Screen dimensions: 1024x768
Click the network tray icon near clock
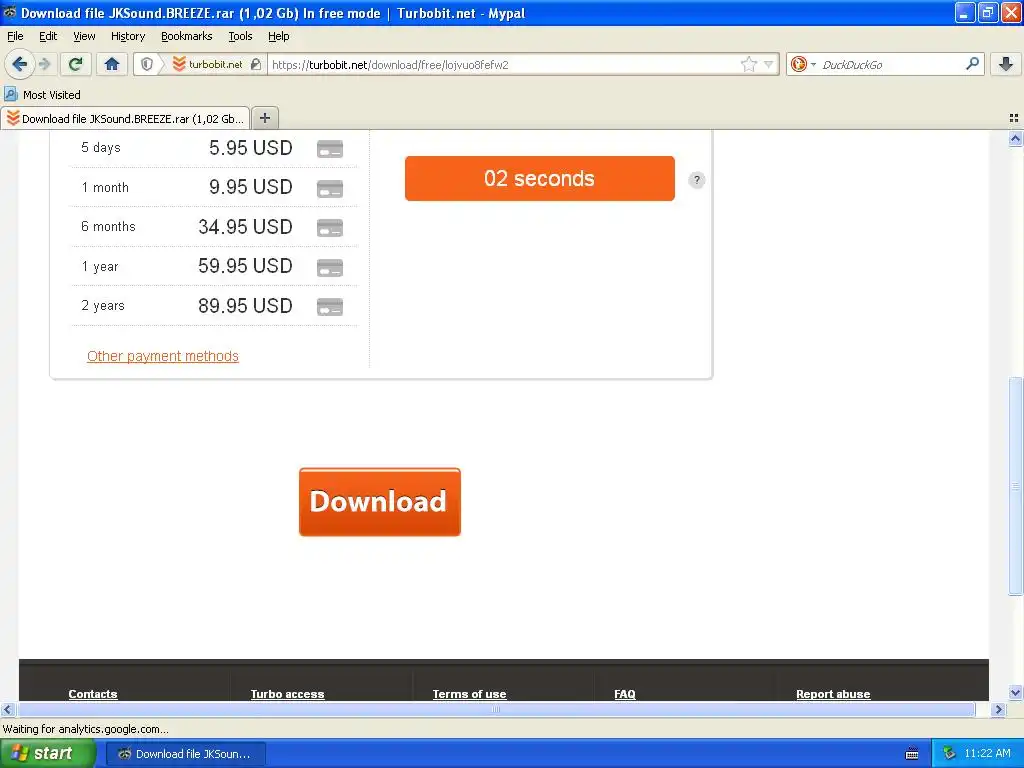pyautogui.click(x=949, y=753)
